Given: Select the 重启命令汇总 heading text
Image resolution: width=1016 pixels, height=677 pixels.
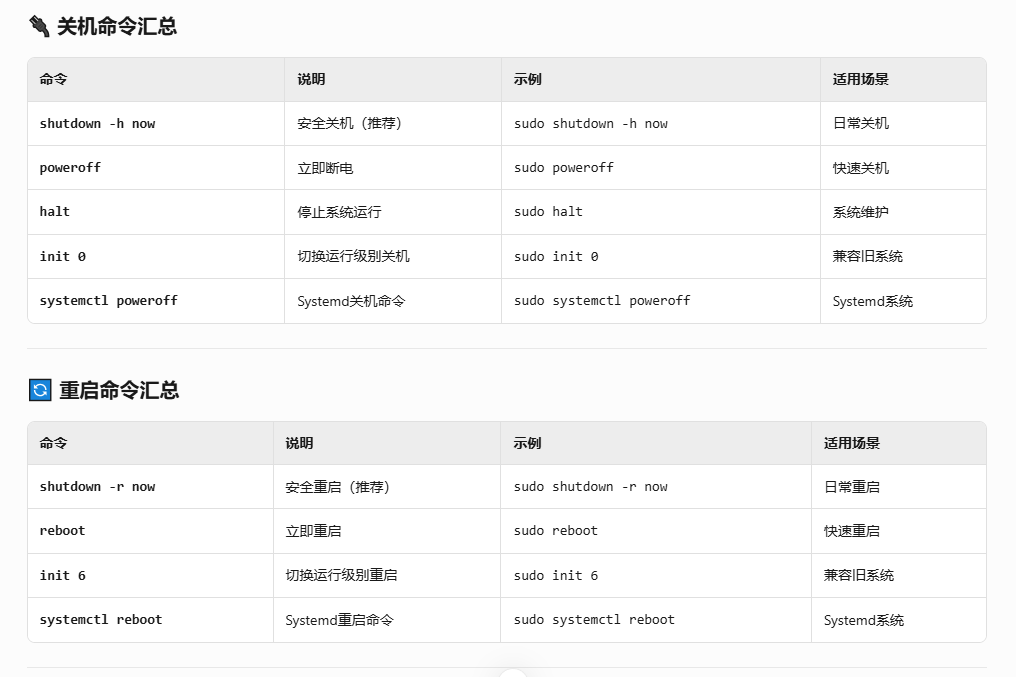Looking at the screenshot, I should coord(119,390).
